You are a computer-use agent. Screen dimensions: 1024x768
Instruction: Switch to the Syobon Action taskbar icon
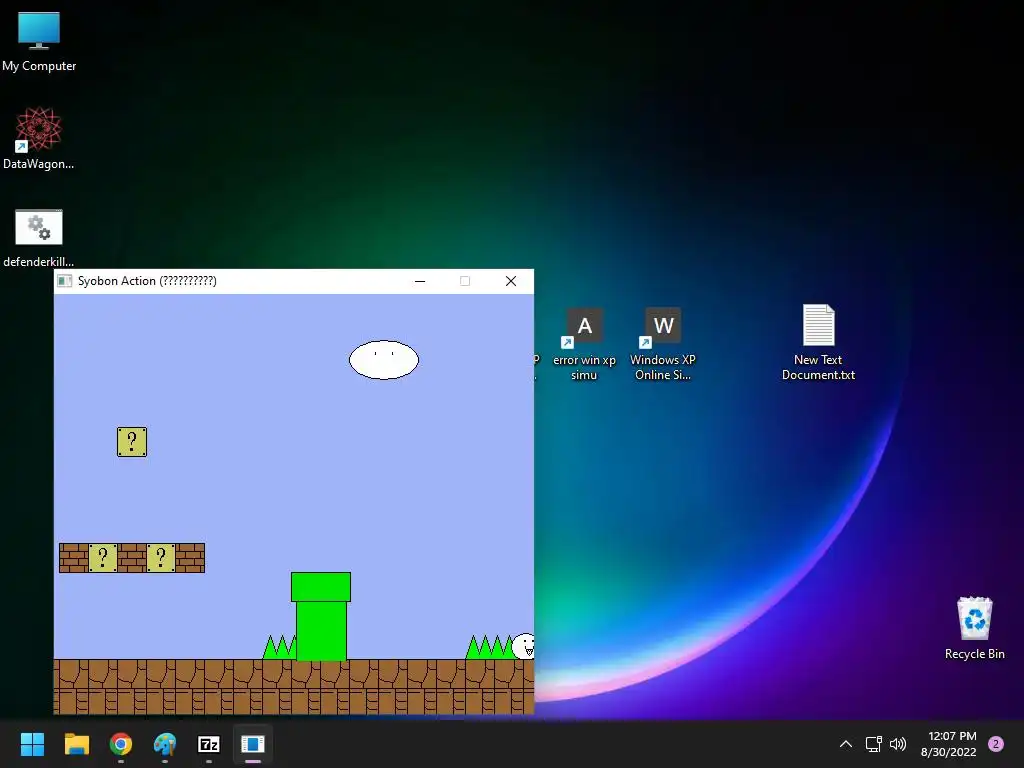tap(253, 744)
